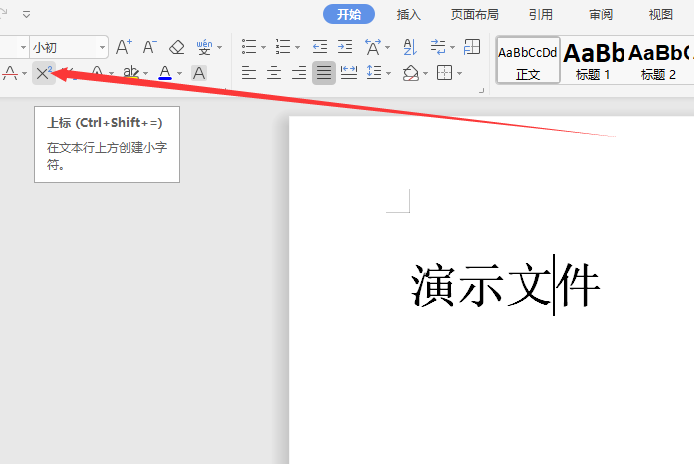
Task: Open the 页面布局 ribbon tab
Action: click(474, 15)
